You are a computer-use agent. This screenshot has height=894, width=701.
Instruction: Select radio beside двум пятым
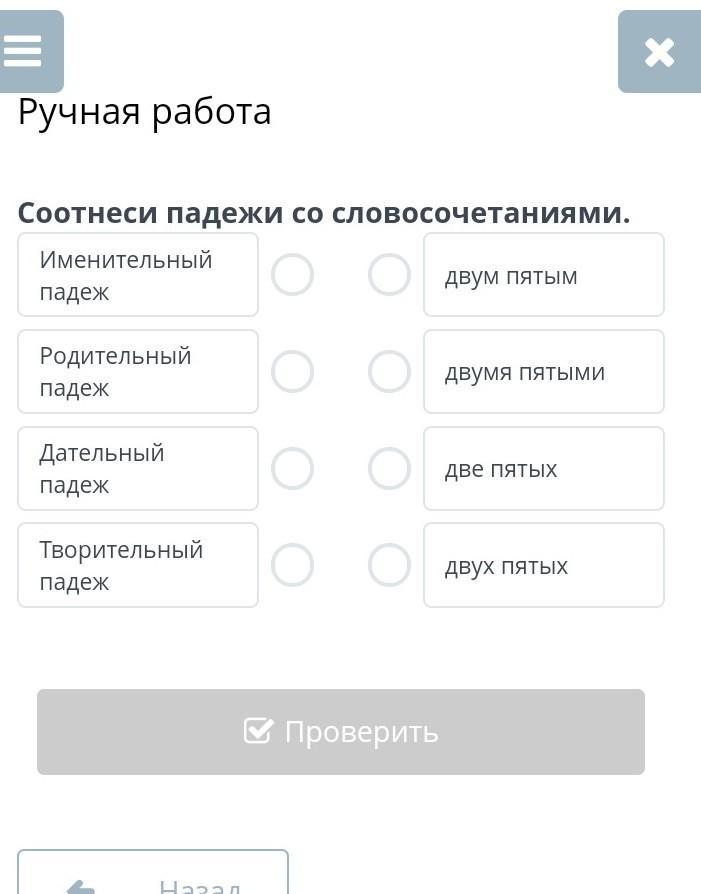(x=389, y=275)
